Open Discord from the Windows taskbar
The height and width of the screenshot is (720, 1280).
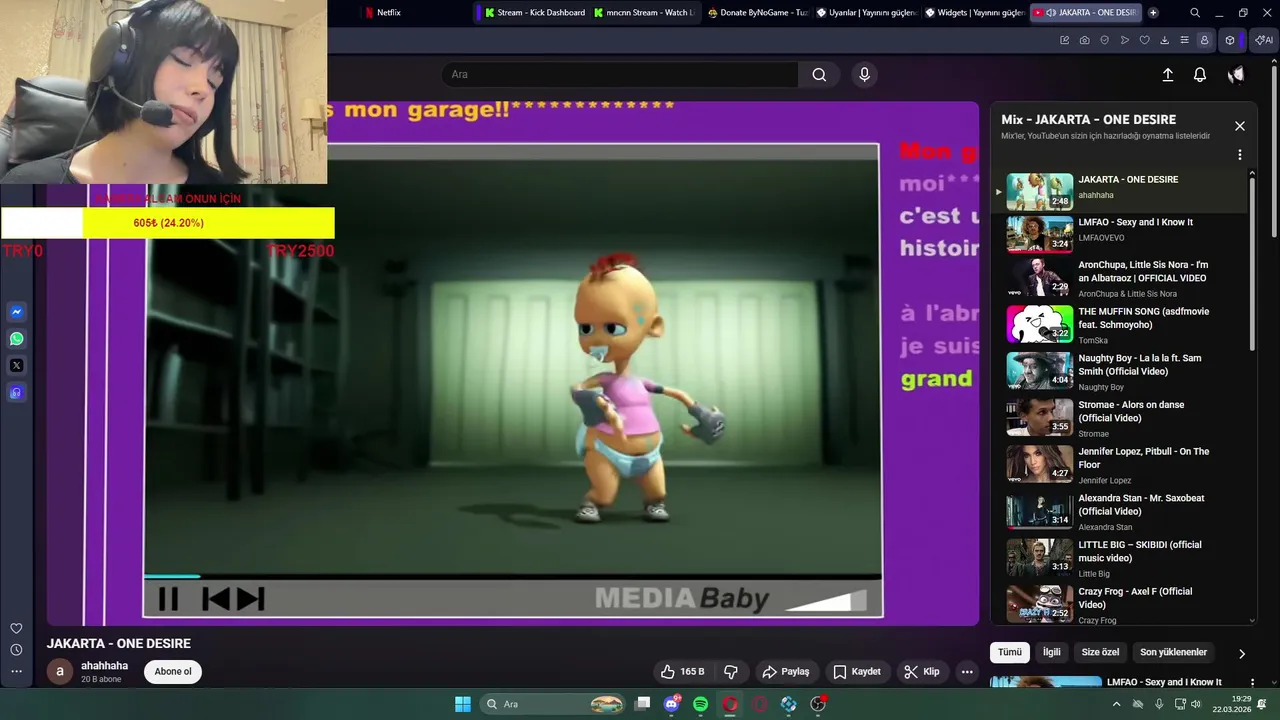point(672,704)
